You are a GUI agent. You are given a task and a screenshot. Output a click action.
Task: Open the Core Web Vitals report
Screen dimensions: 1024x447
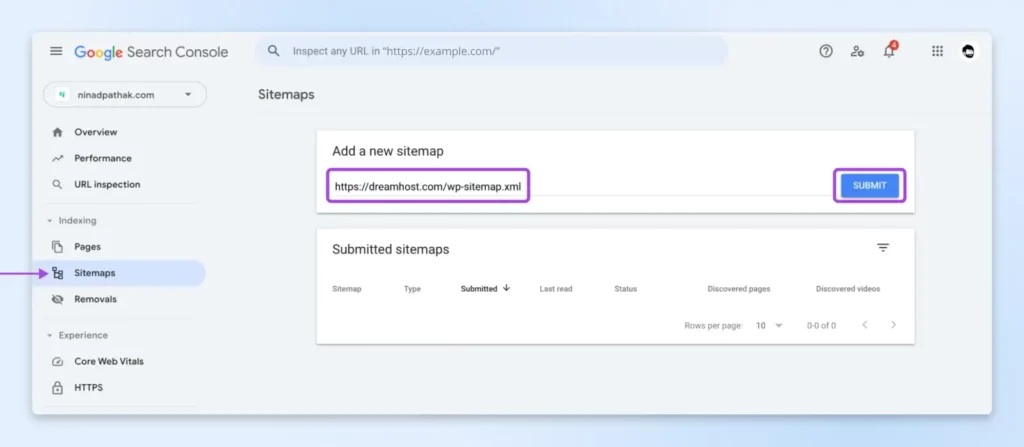point(108,361)
